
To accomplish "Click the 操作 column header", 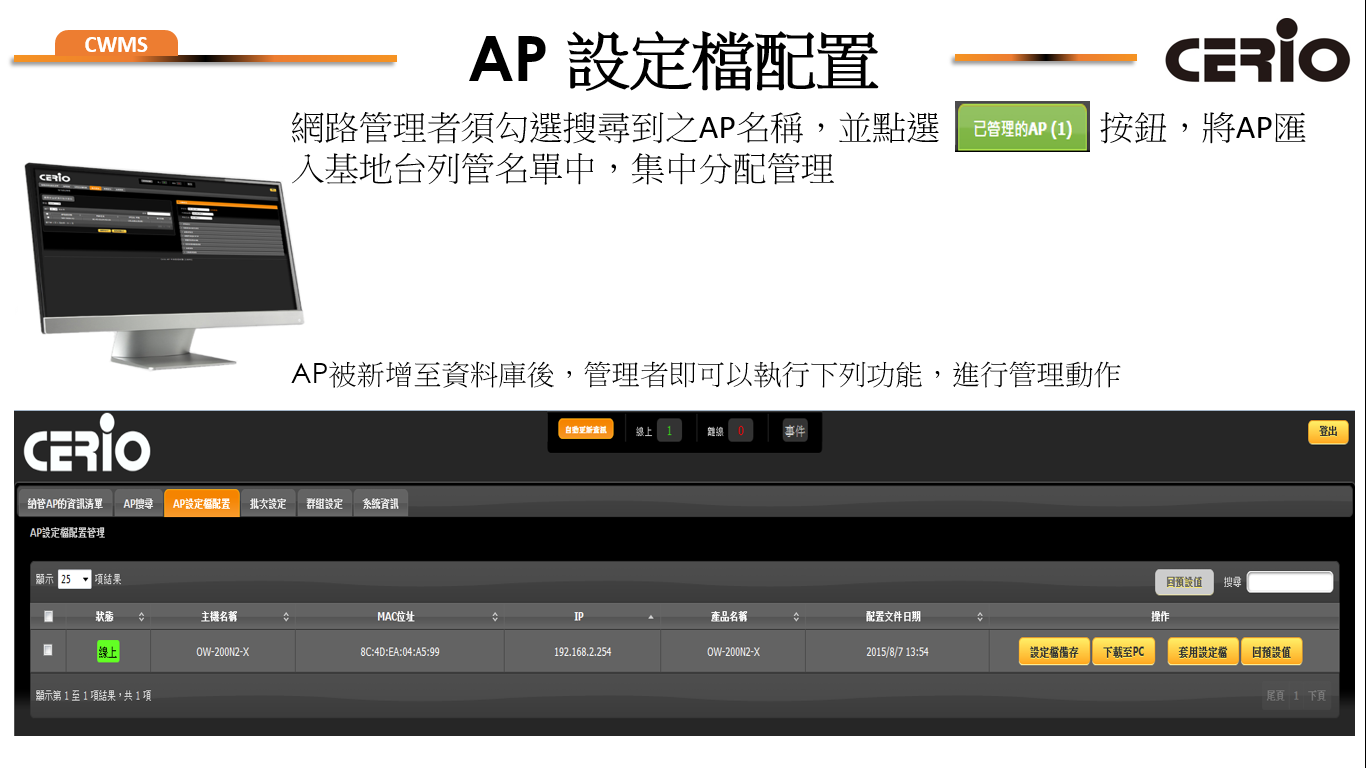I will pyautogui.click(x=1160, y=617).
